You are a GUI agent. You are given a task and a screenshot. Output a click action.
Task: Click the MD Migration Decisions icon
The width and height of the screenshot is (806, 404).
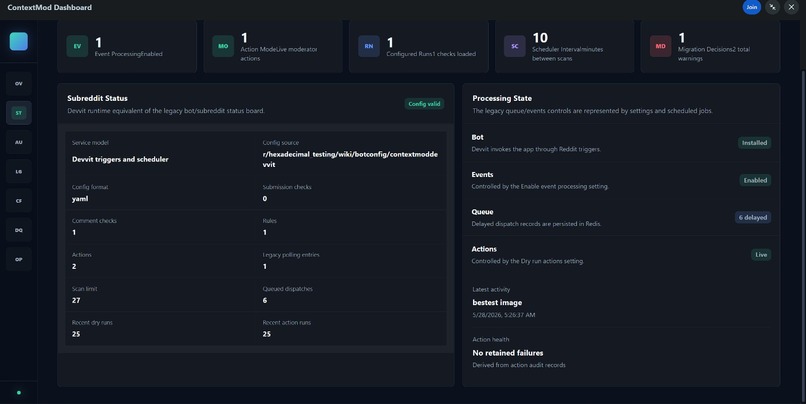tap(661, 46)
